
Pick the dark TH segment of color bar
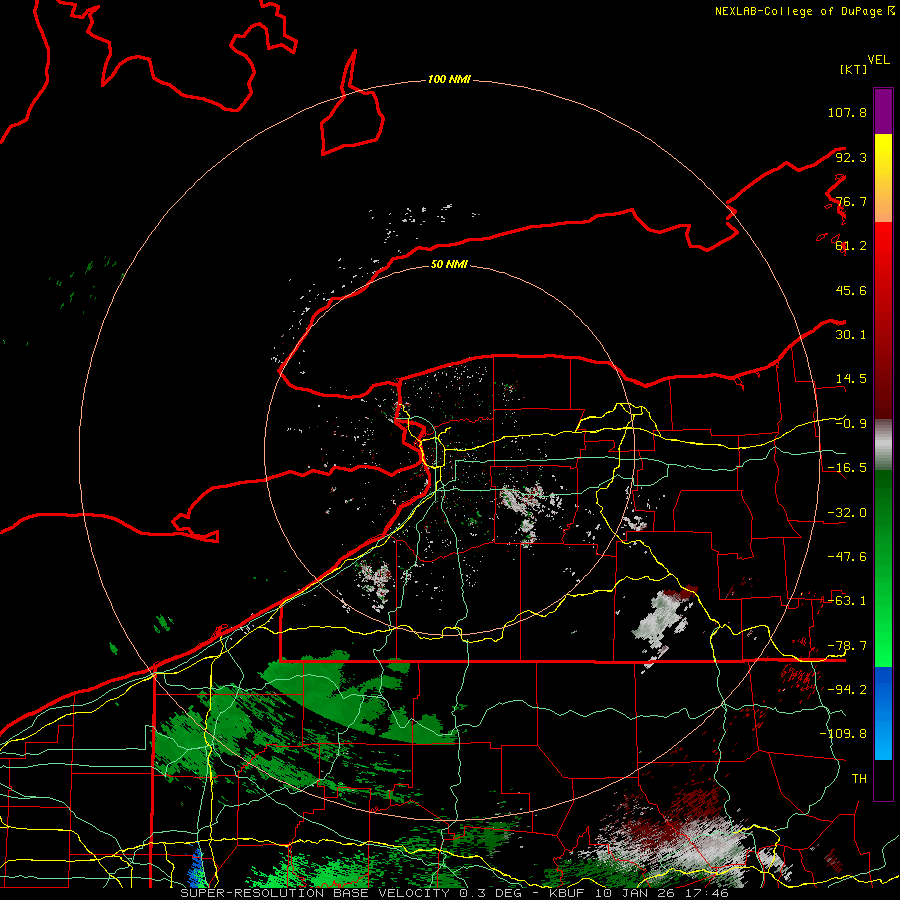[x=883, y=779]
